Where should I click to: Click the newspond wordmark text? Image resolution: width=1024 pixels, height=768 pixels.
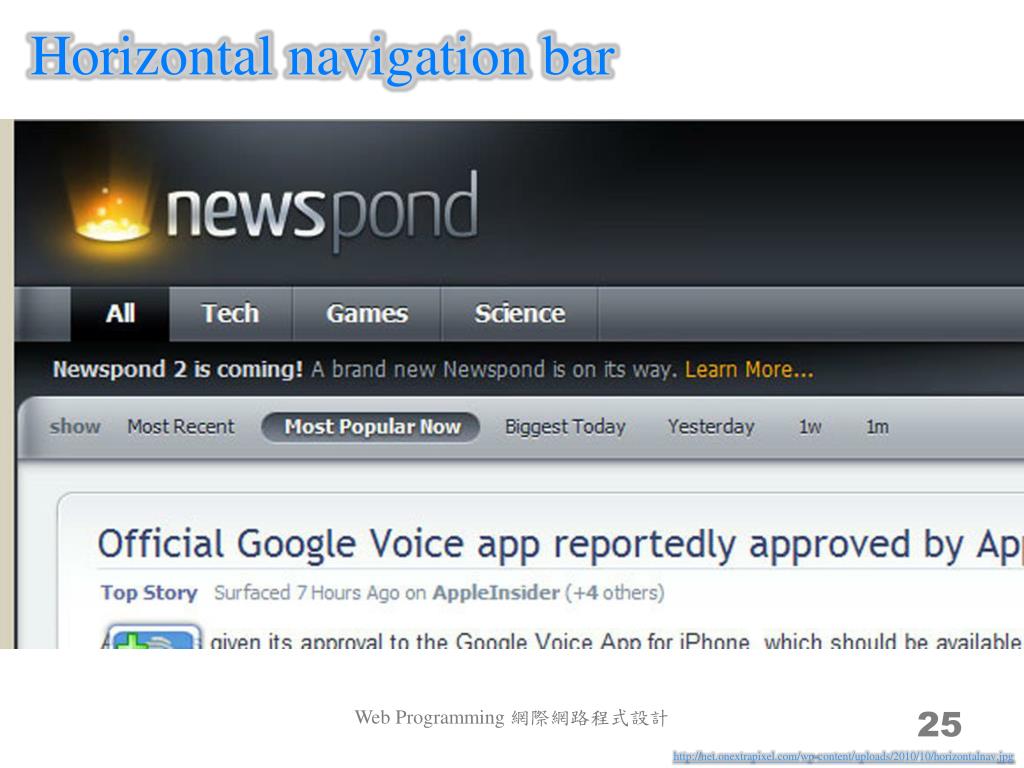tap(322, 211)
